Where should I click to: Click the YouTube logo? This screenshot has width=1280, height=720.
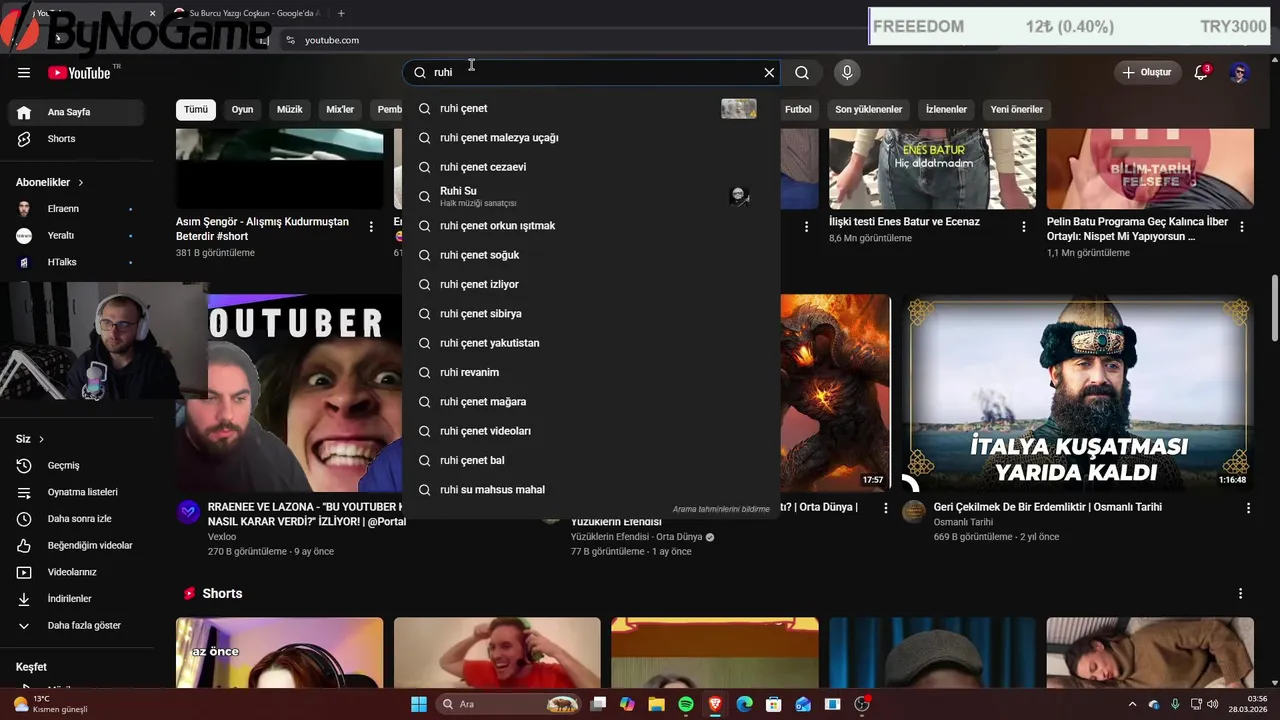79,72
